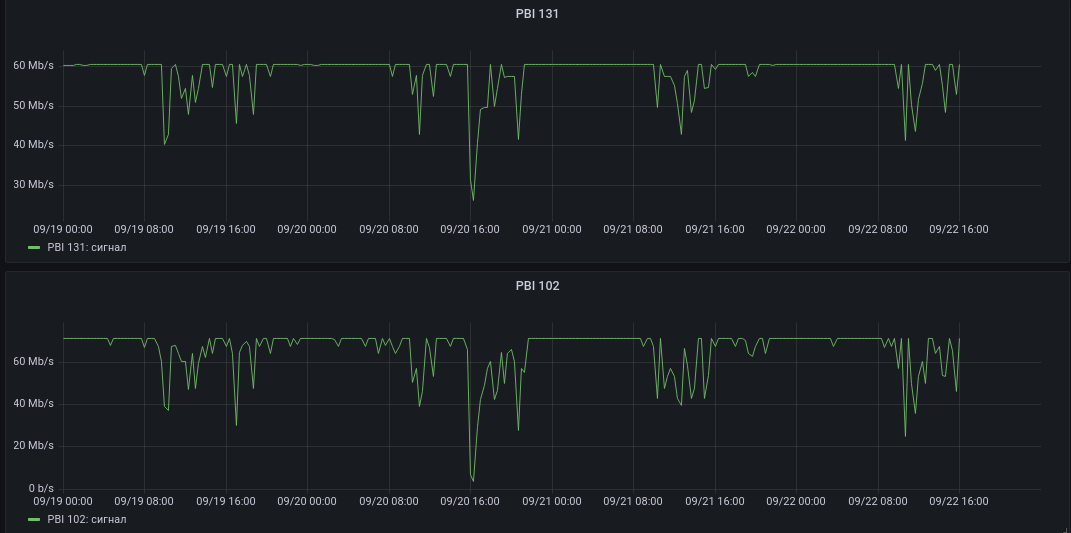Click the 0 b/s label on the PBI 102 axis
This screenshot has height=533, width=1071.
(41, 489)
